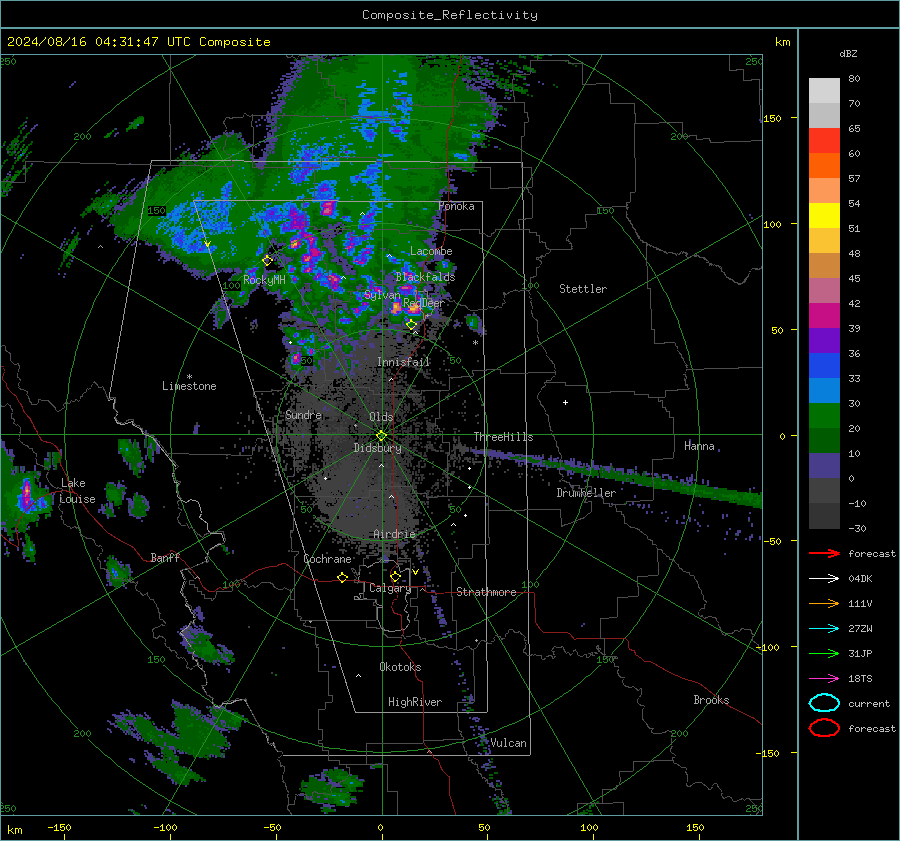Click the Lacombe town label
This screenshot has height=841, width=900.
[x=431, y=251]
